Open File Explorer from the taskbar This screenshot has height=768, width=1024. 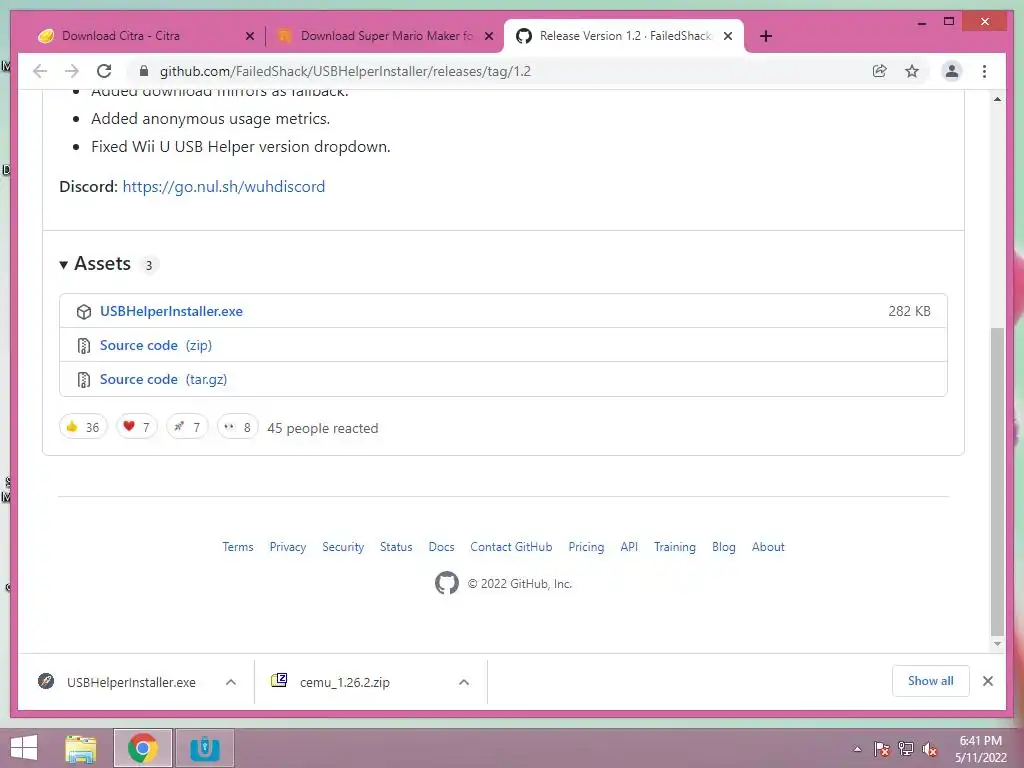(81, 748)
